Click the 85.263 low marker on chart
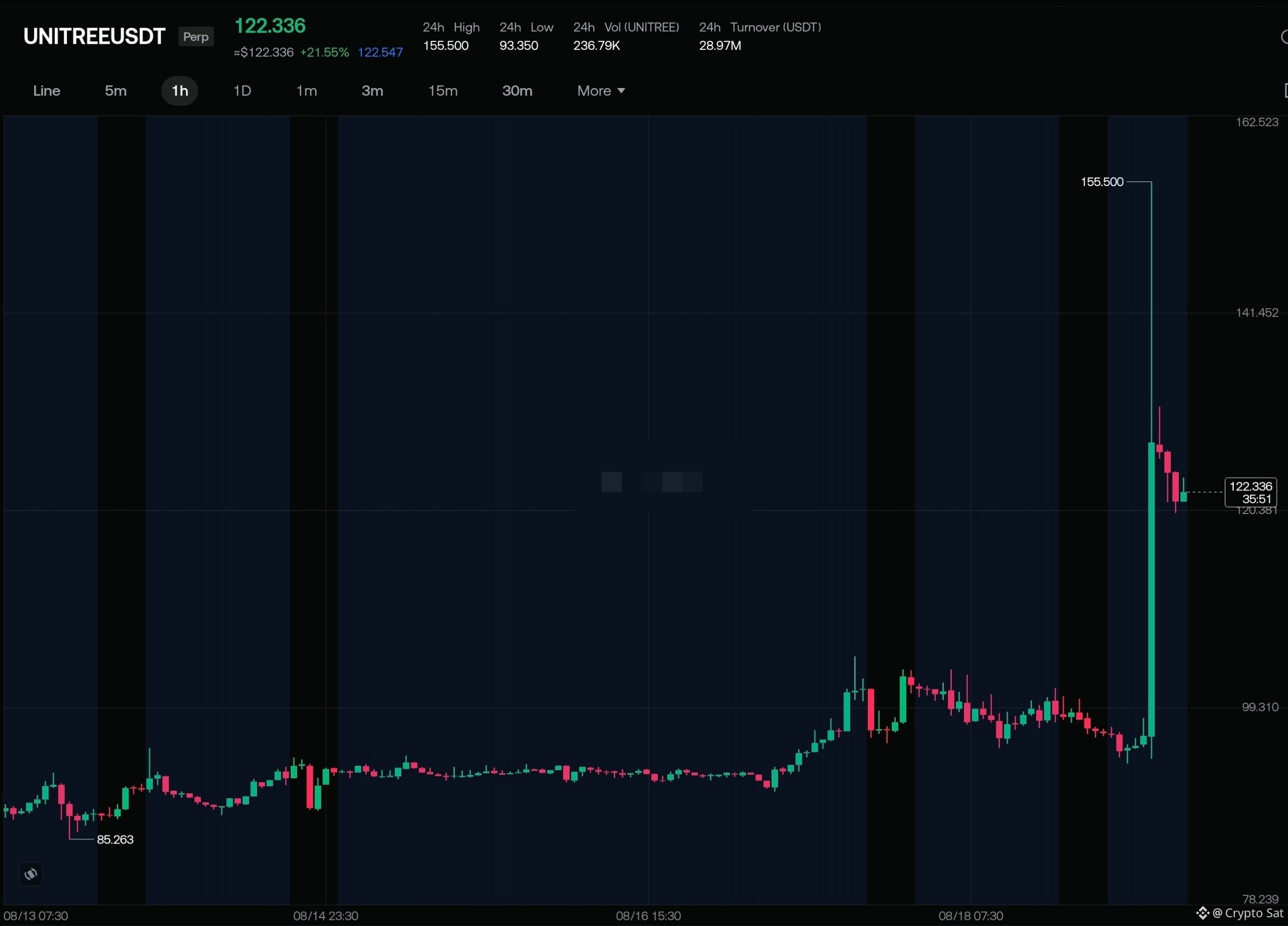The height and width of the screenshot is (926, 1288). coord(115,839)
